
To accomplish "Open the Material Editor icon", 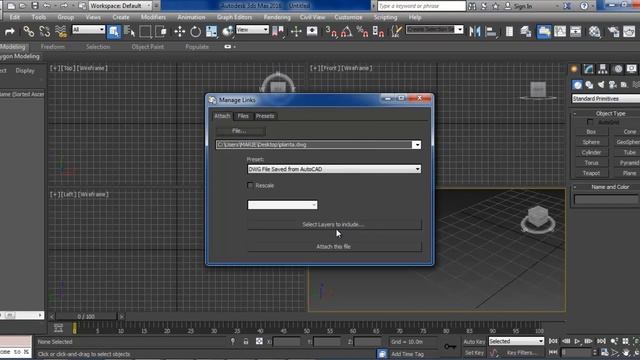I will 595,31.
